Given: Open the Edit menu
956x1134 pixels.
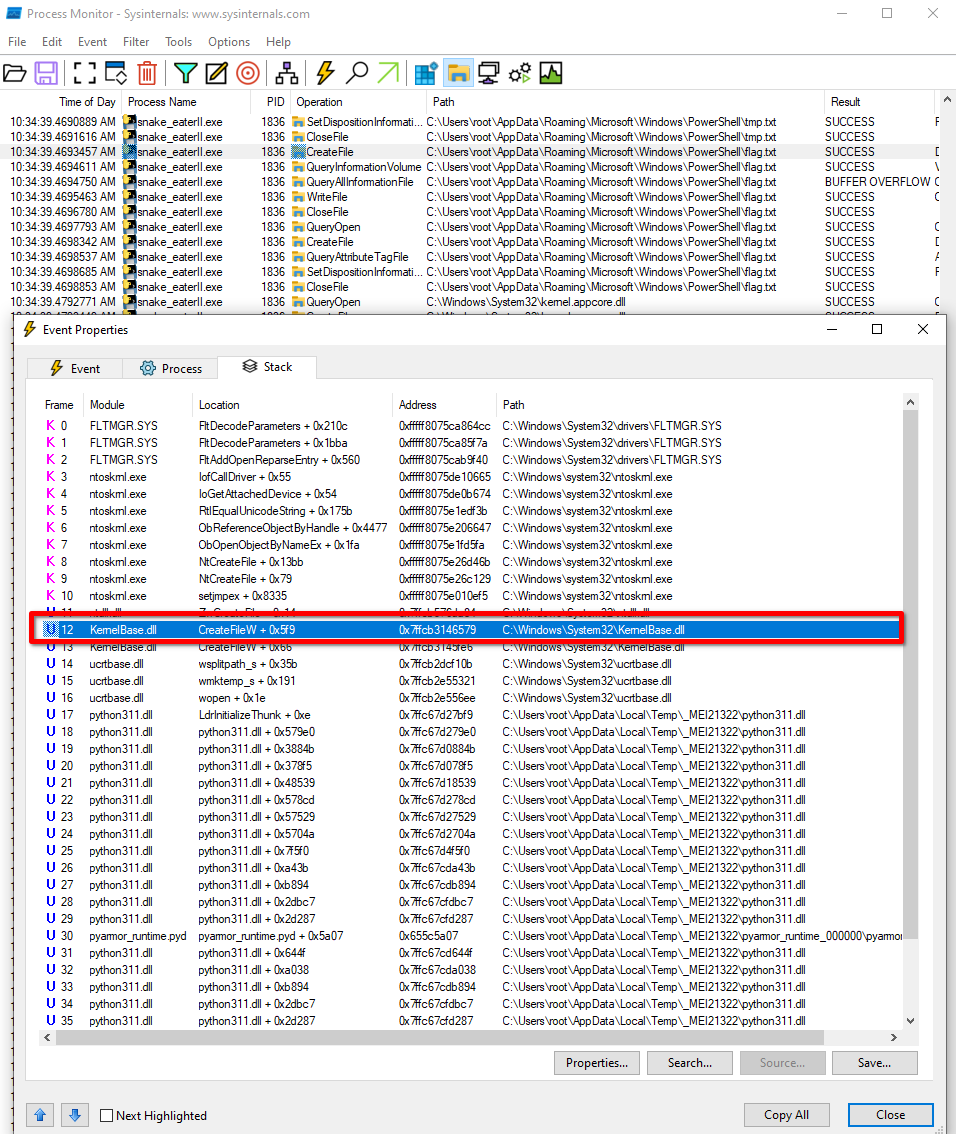Looking at the screenshot, I should (51, 42).
